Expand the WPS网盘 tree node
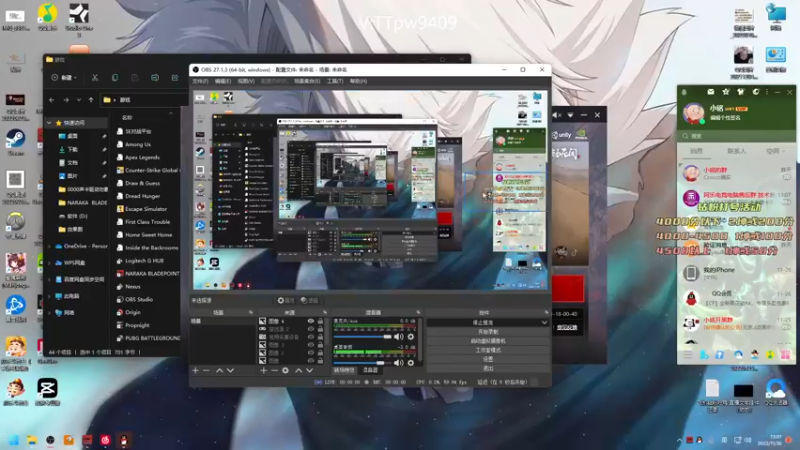The image size is (800, 450). 49,263
